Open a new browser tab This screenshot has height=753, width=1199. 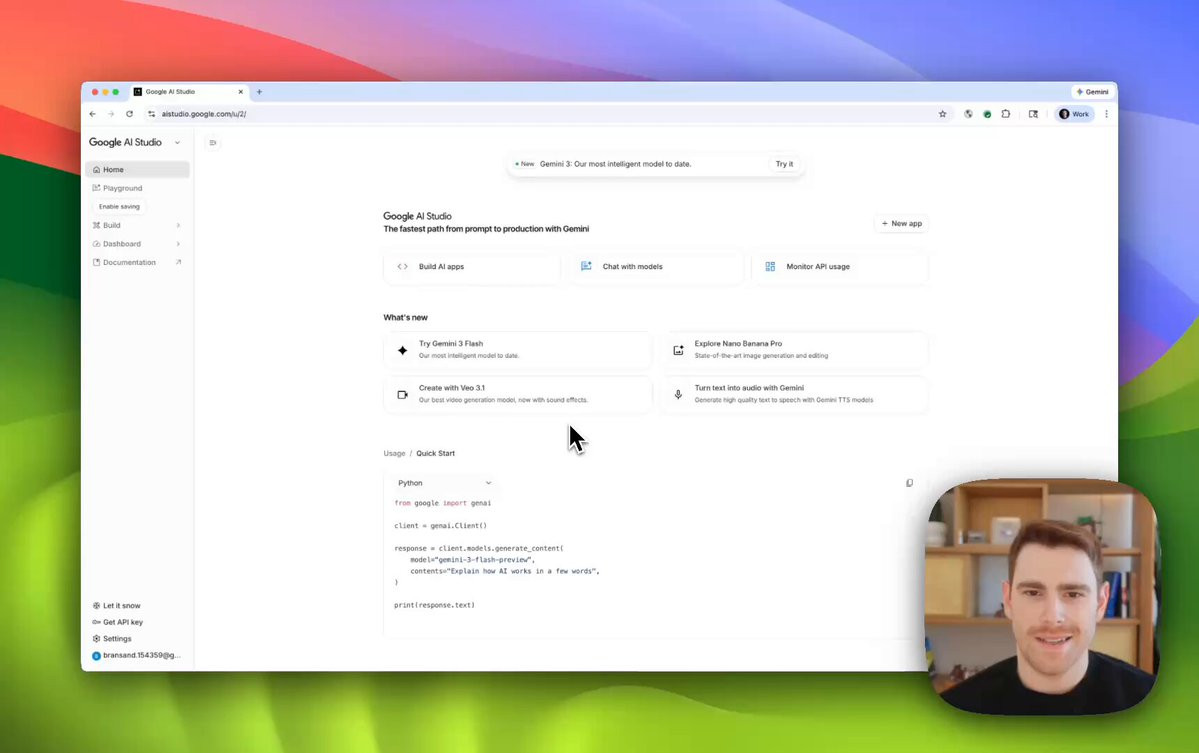coord(259,92)
